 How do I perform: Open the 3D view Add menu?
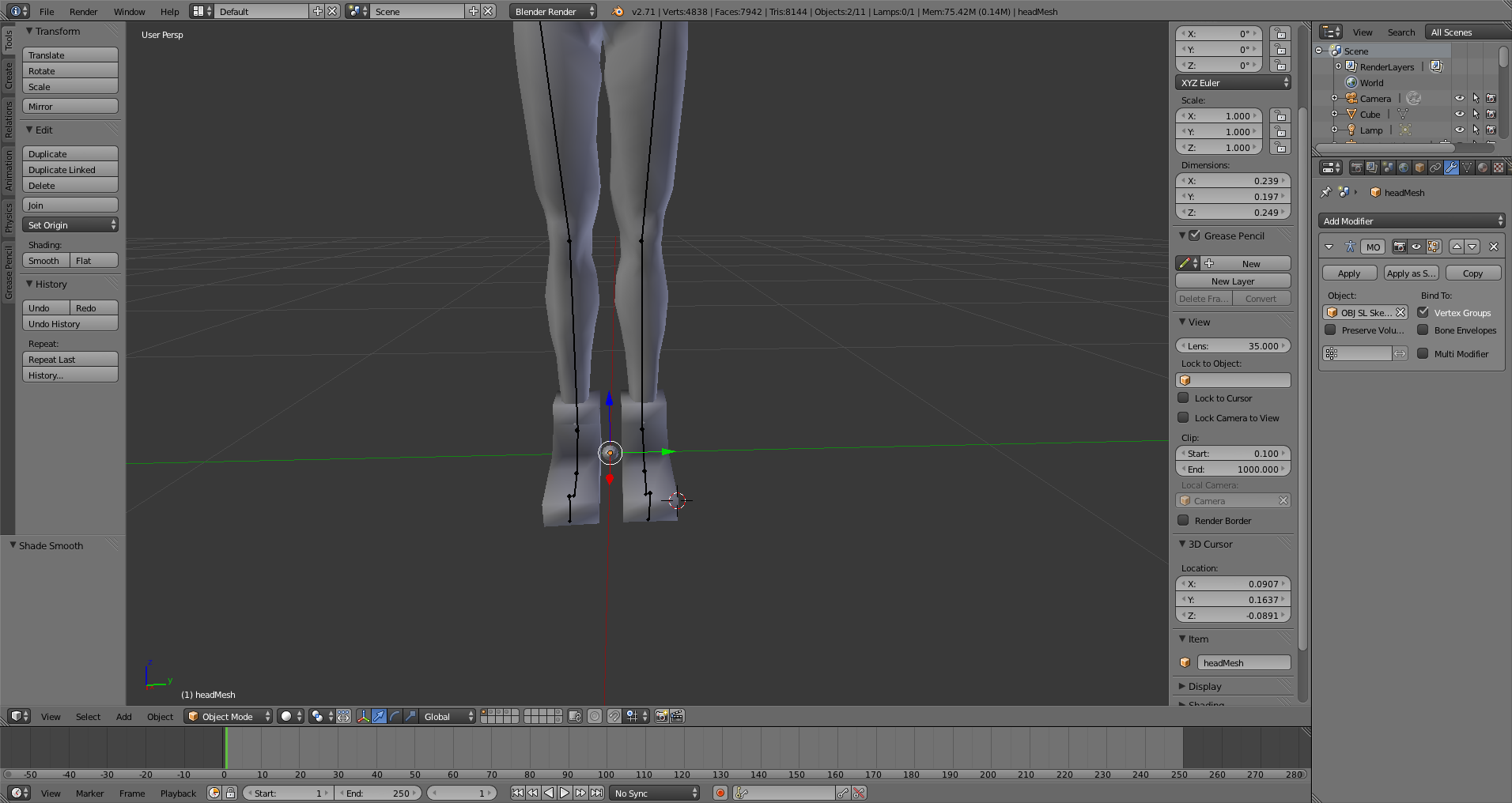123,716
